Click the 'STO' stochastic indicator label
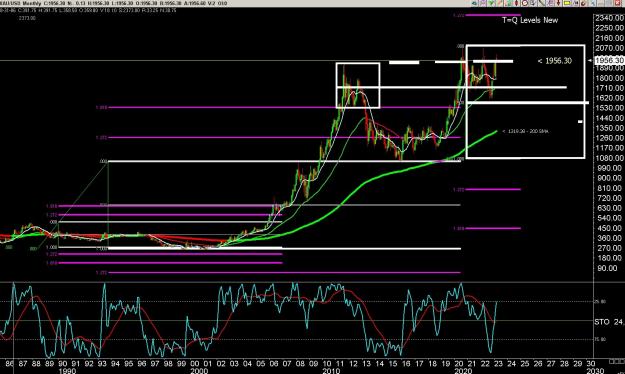Image resolution: width=625 pixels, height=374 pixels. (601, 322)
